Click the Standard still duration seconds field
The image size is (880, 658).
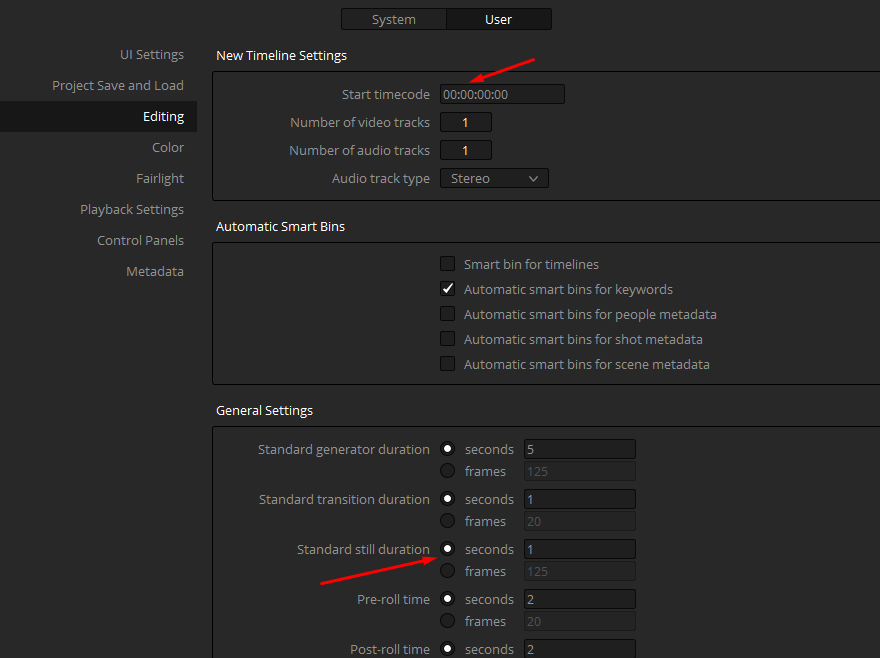pyautogui.click(x=580, y=549)
